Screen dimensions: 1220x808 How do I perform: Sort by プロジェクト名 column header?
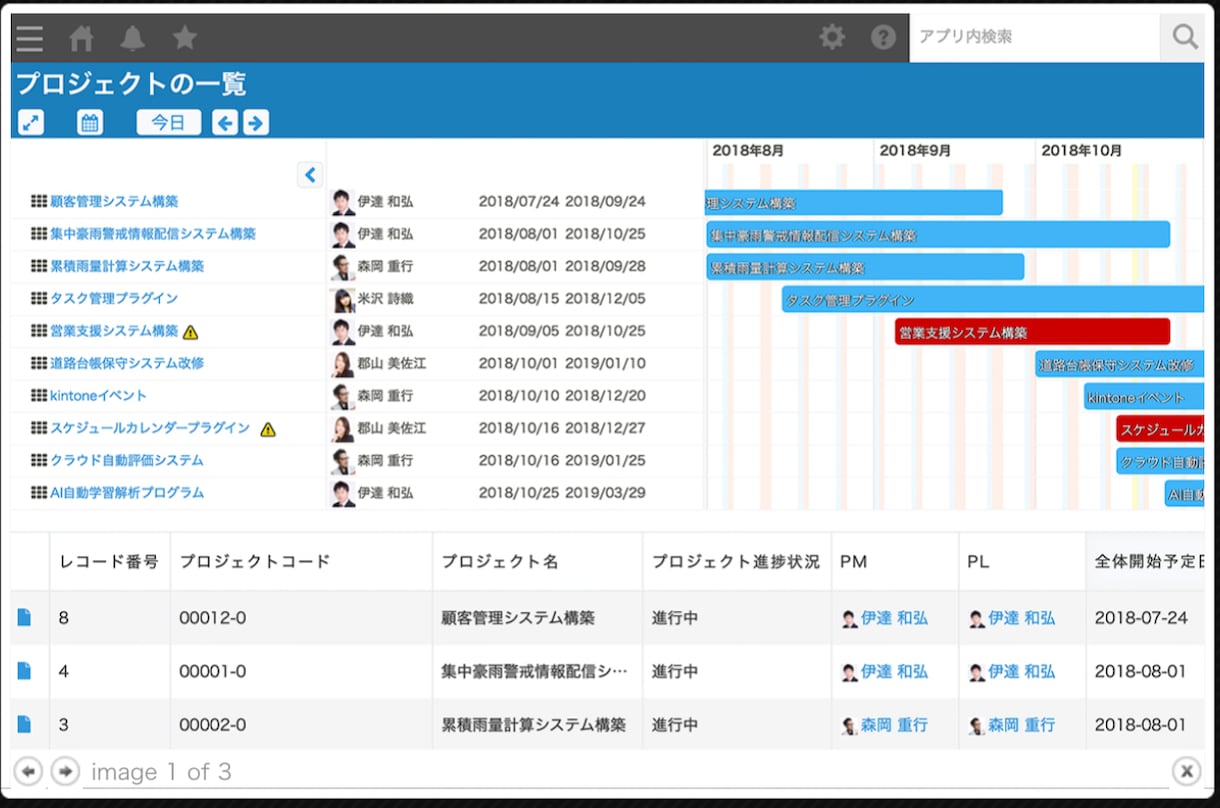pos(537,561)
